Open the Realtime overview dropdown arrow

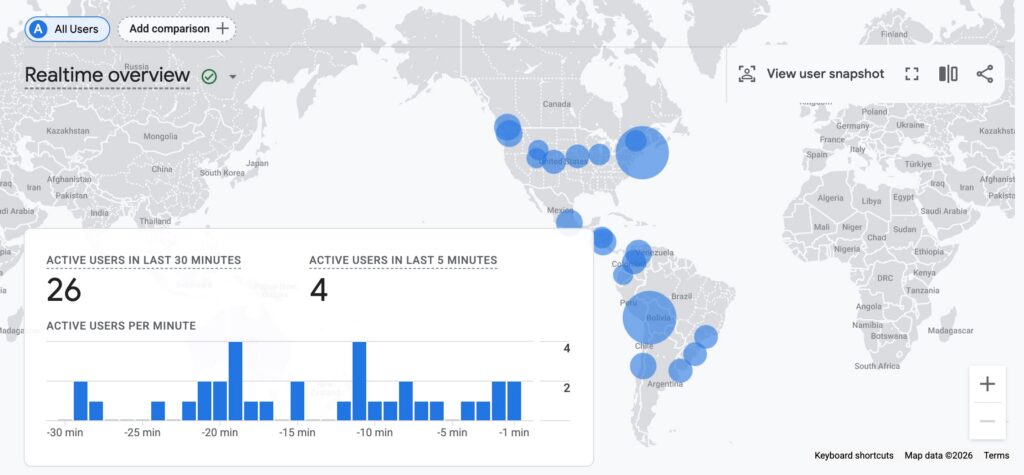tap(232, 77)
